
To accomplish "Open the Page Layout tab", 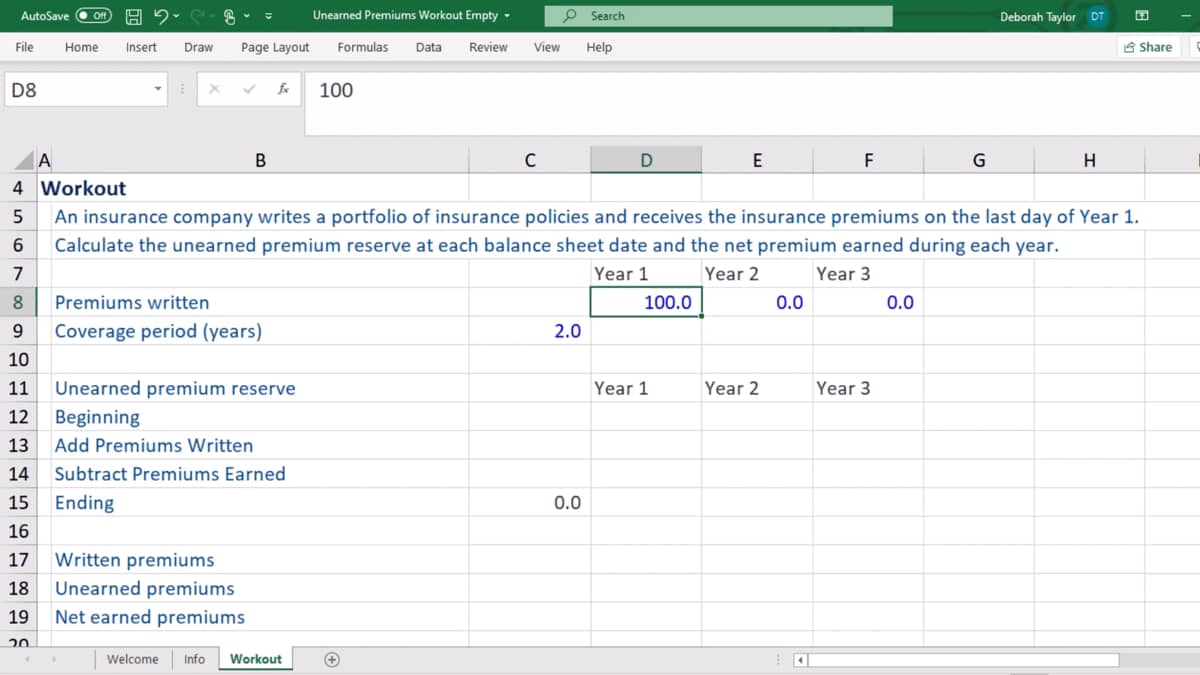I will pos(275,47).
